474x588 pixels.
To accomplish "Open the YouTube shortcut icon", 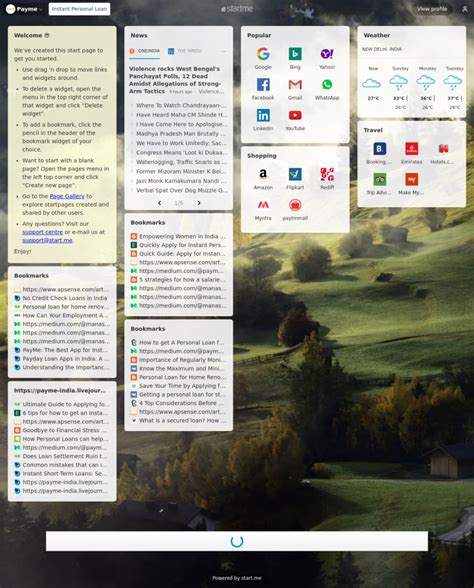I will [x=295, y=116].
